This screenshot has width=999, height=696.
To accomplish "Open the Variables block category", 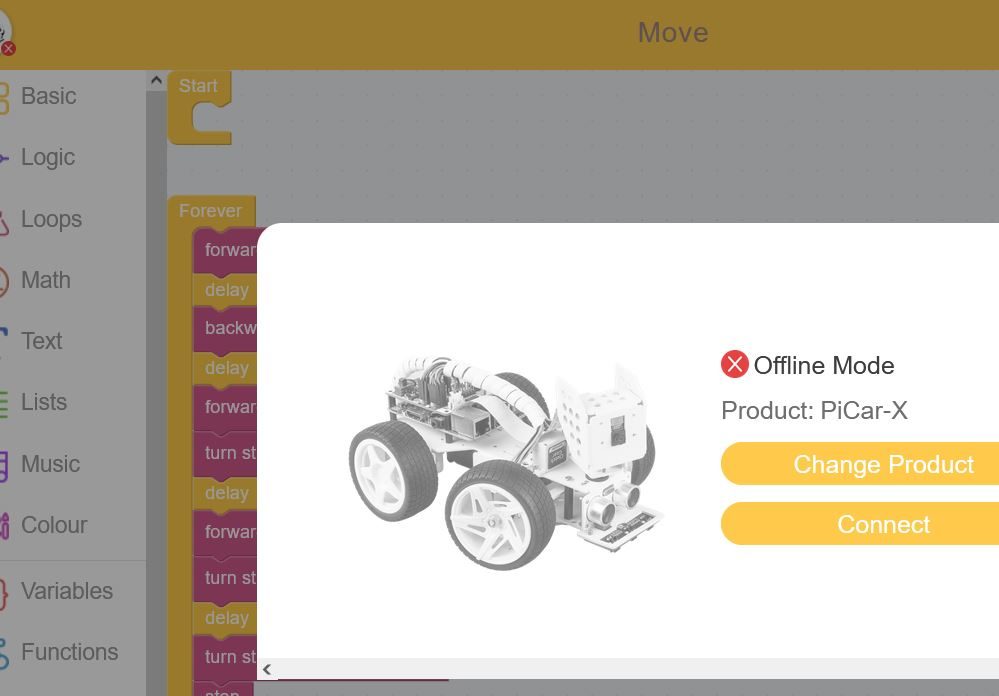I will pyautogui.click(x=66, y=591).
